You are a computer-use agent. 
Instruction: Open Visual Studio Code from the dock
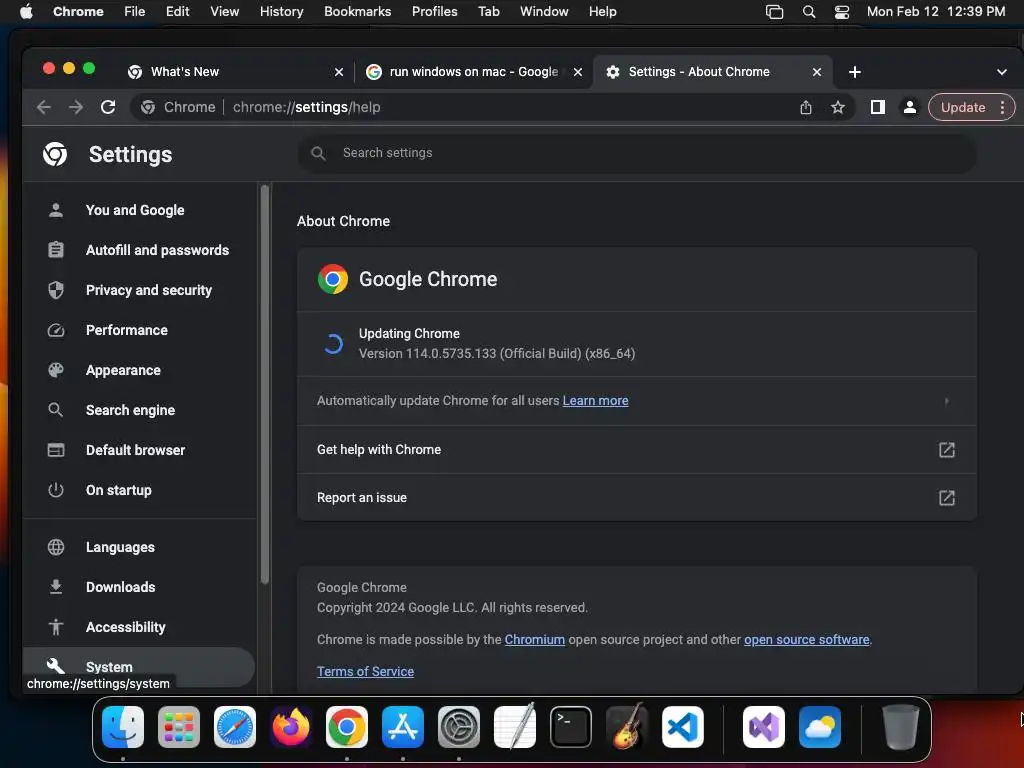[682, 727]
